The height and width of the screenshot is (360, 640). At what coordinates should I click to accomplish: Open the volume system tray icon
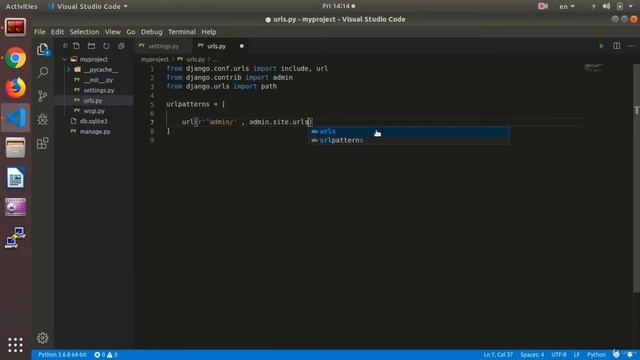click(606, 6)
